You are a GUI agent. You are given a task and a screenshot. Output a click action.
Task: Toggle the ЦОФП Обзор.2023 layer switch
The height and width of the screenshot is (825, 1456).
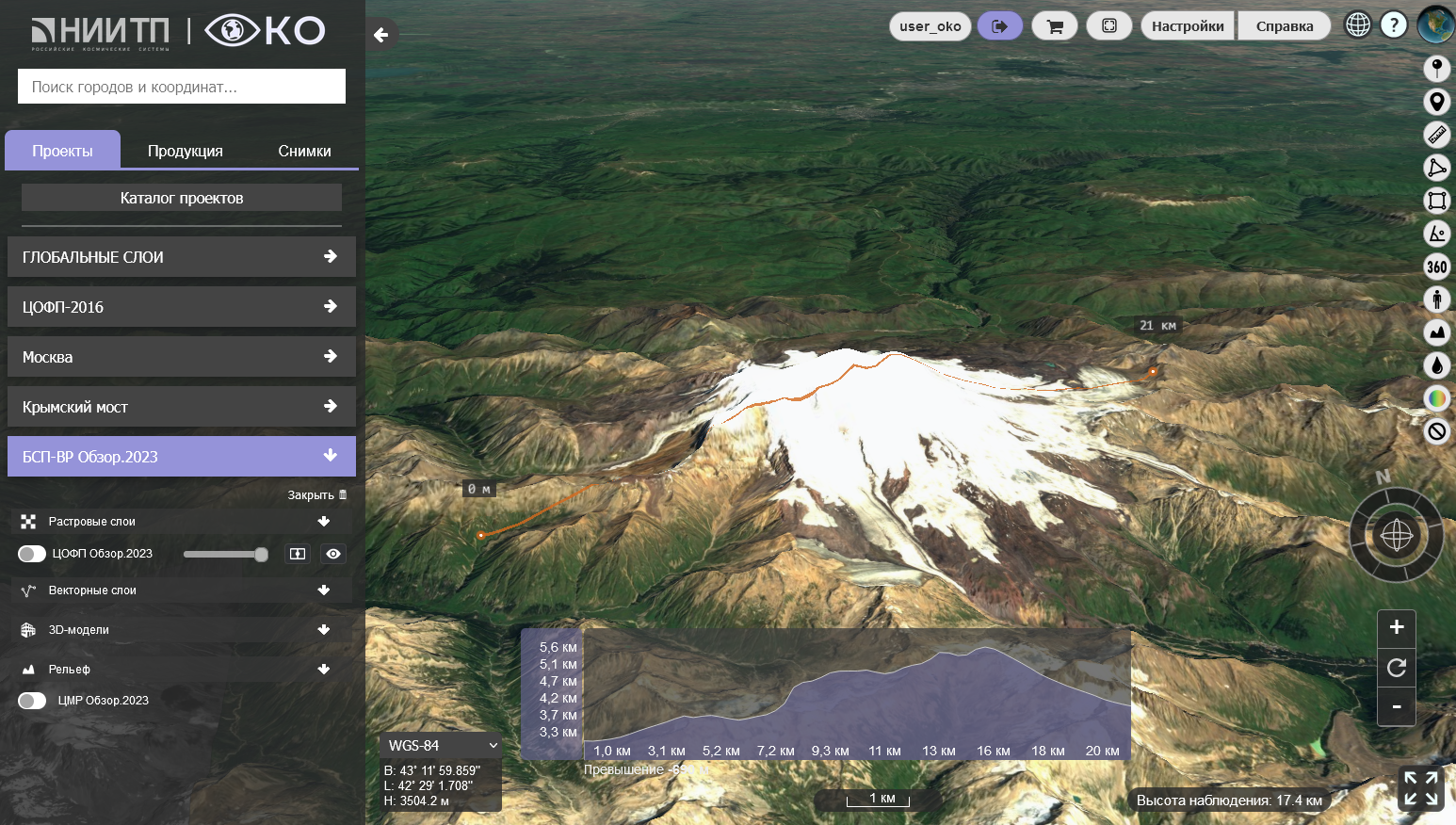(x=32, y=554)
